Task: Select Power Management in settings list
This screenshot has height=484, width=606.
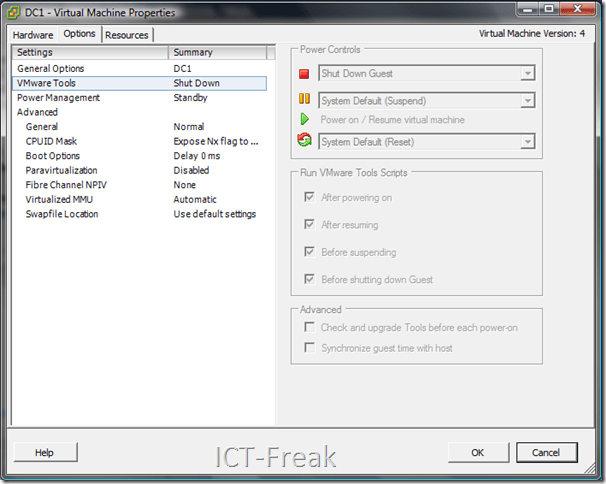Action: coord(58,98)
